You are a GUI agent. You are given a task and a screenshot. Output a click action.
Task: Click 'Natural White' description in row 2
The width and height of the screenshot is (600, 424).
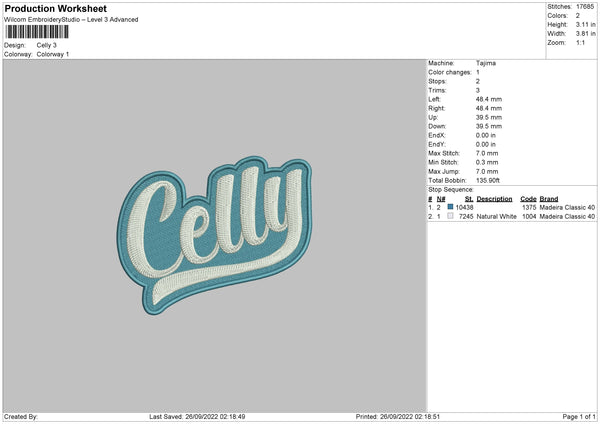pos(496,216)
